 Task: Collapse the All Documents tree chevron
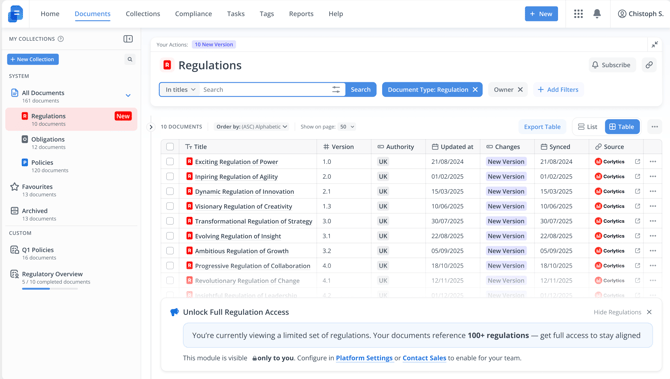click(x=128, y=95)
